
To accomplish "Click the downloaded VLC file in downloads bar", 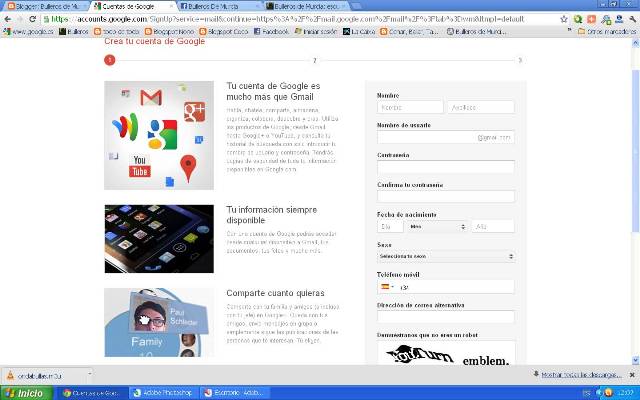I will pos(43,376).
